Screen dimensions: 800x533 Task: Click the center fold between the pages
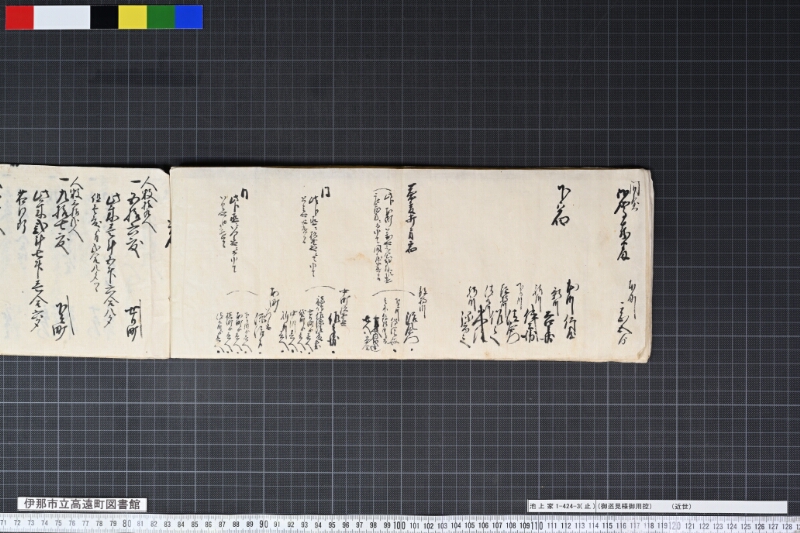(x=170, y=263)
